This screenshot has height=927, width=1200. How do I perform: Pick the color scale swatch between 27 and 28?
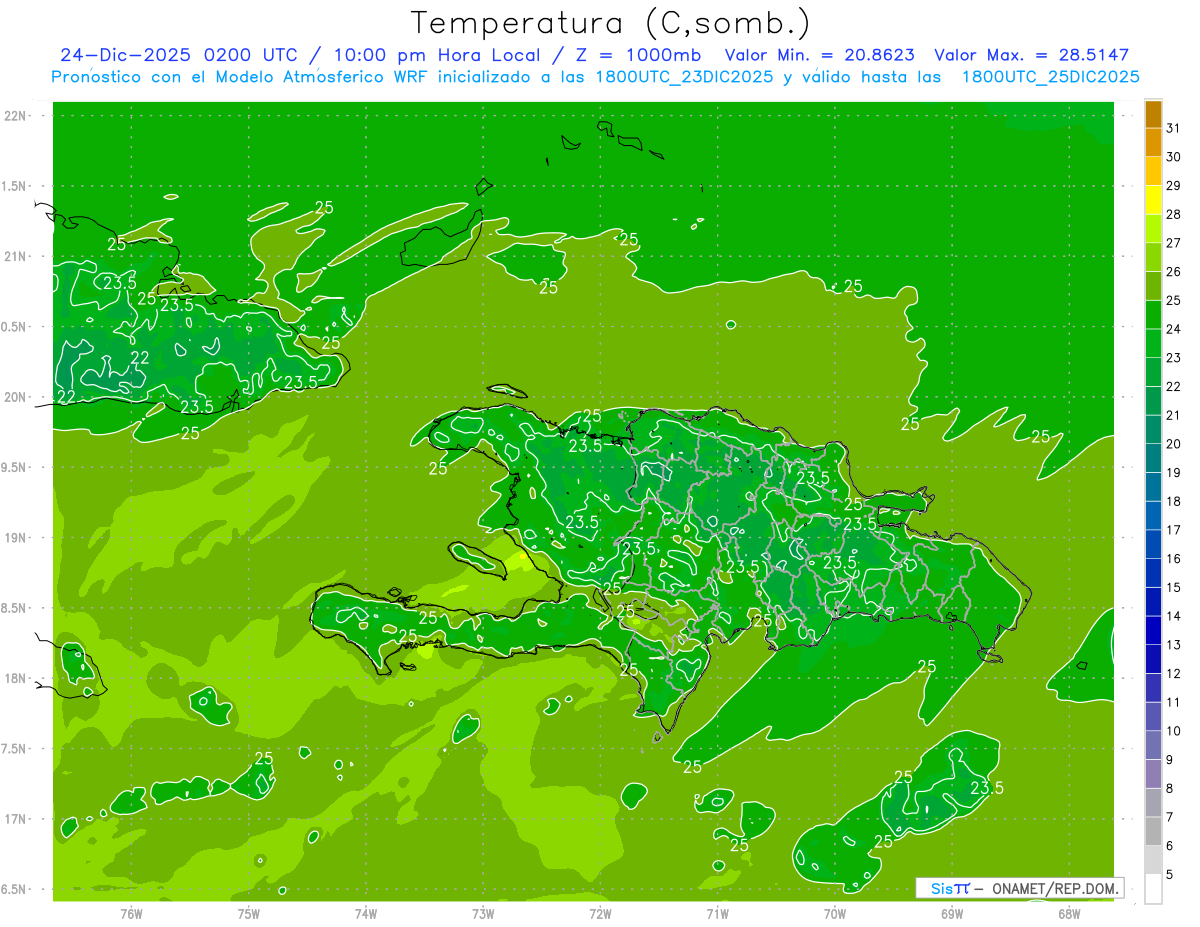(x=1153, y=228)
